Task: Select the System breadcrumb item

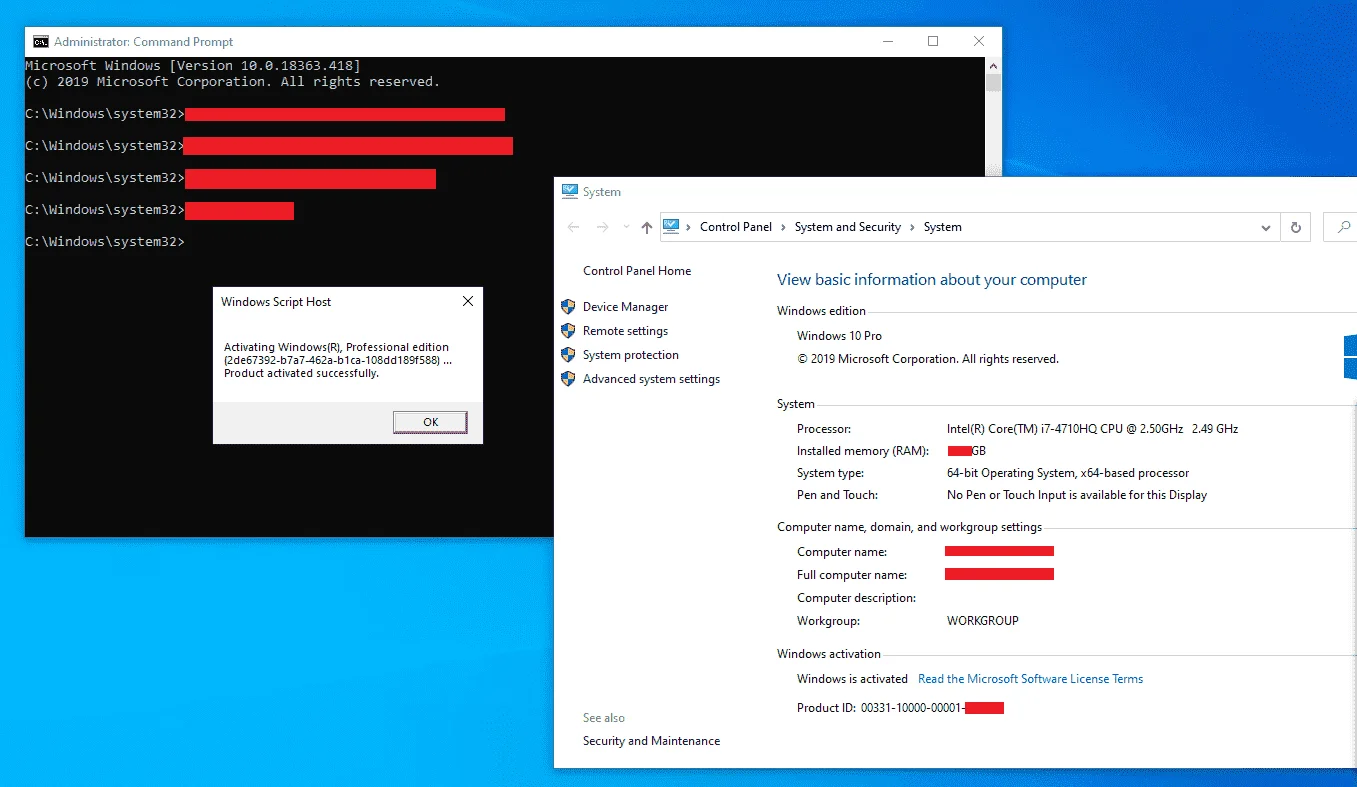Action: [x=942, y=227]
